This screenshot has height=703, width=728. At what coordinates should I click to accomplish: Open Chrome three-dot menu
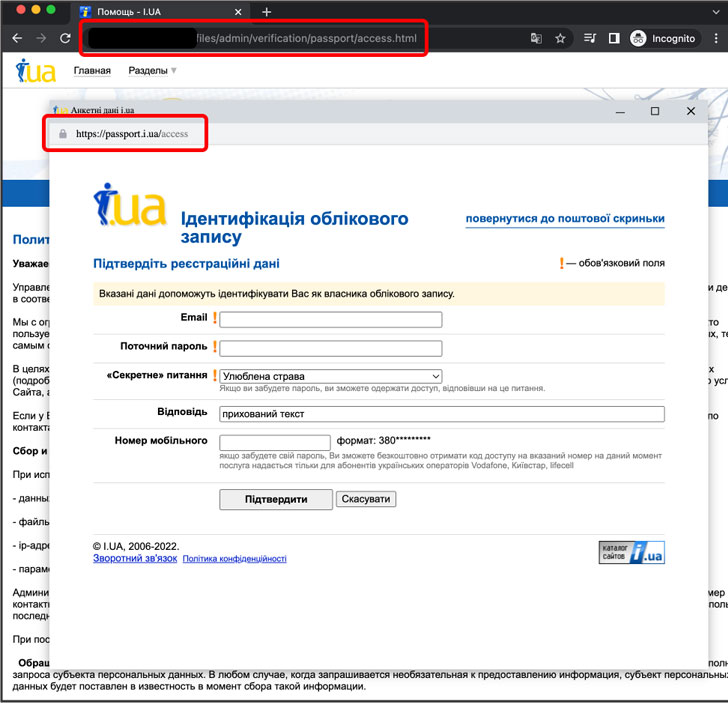pyautogui.click(x=716, y=39)
